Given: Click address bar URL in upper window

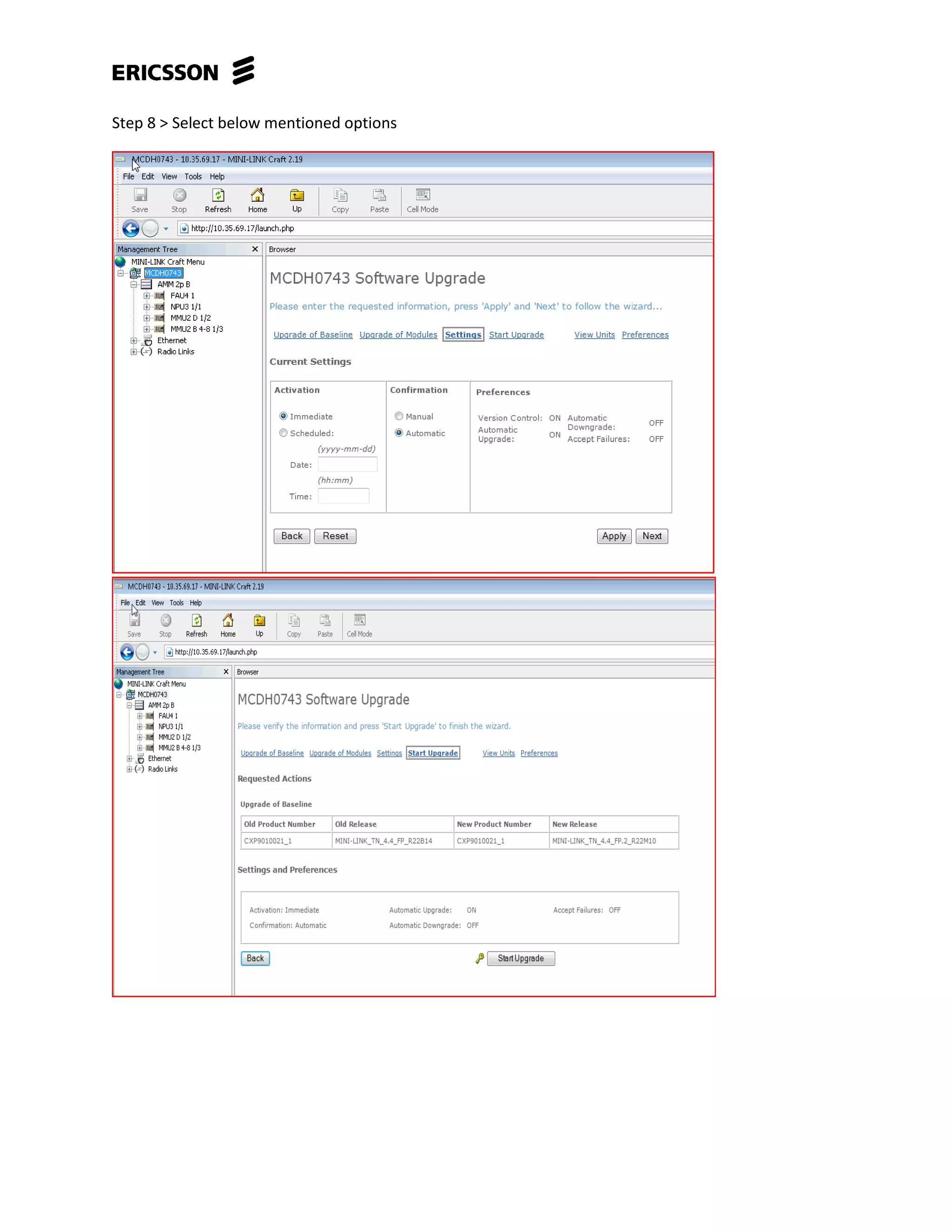Looking at the screenshot, I should (x=243, y=228).
